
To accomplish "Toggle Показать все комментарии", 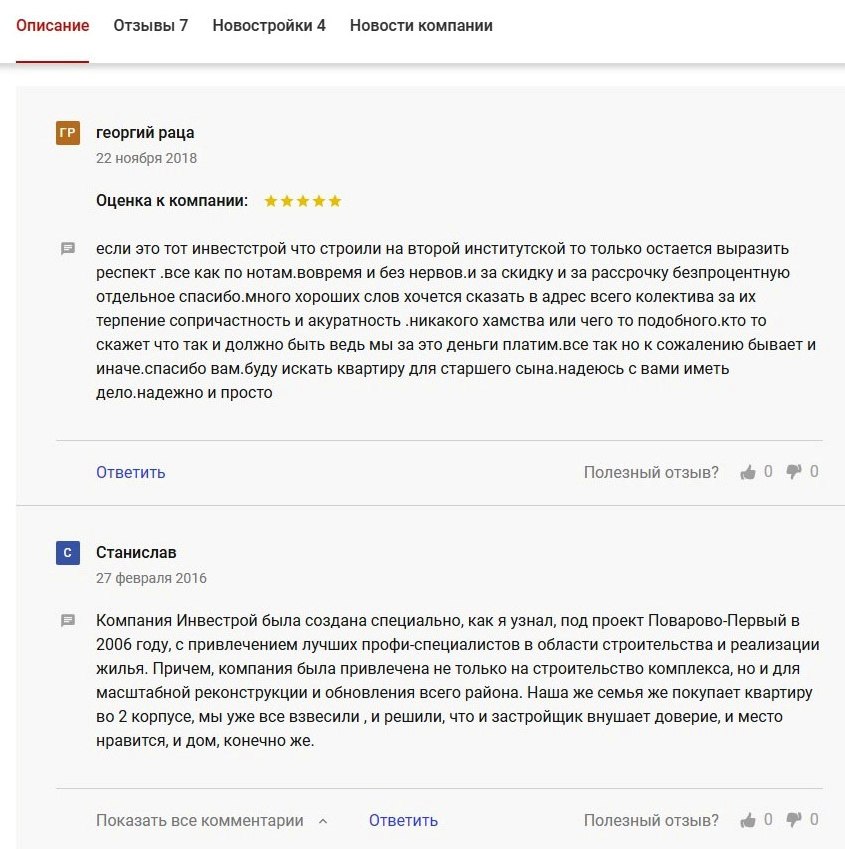I will click(200, 820).
